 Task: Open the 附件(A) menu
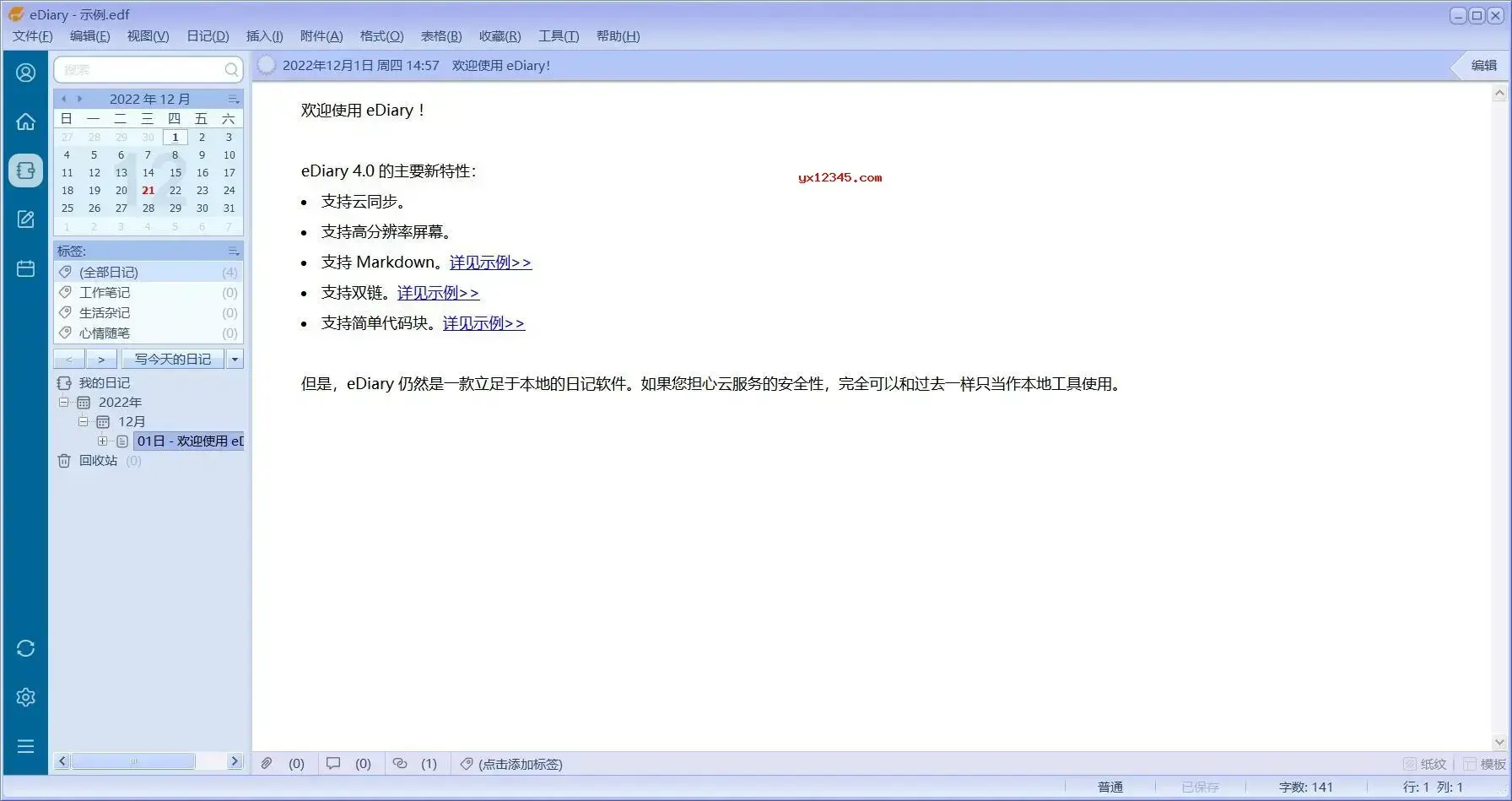(321, 36)
